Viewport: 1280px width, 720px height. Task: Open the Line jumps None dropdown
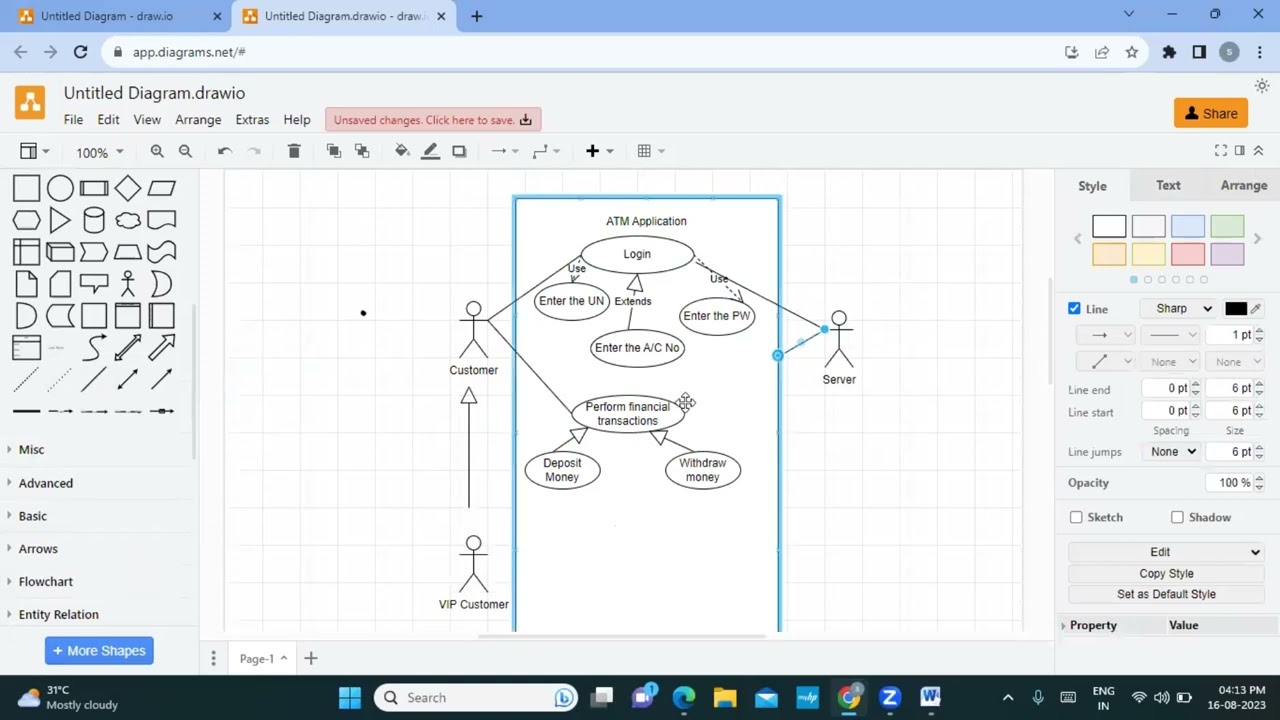pos(1173,452)
